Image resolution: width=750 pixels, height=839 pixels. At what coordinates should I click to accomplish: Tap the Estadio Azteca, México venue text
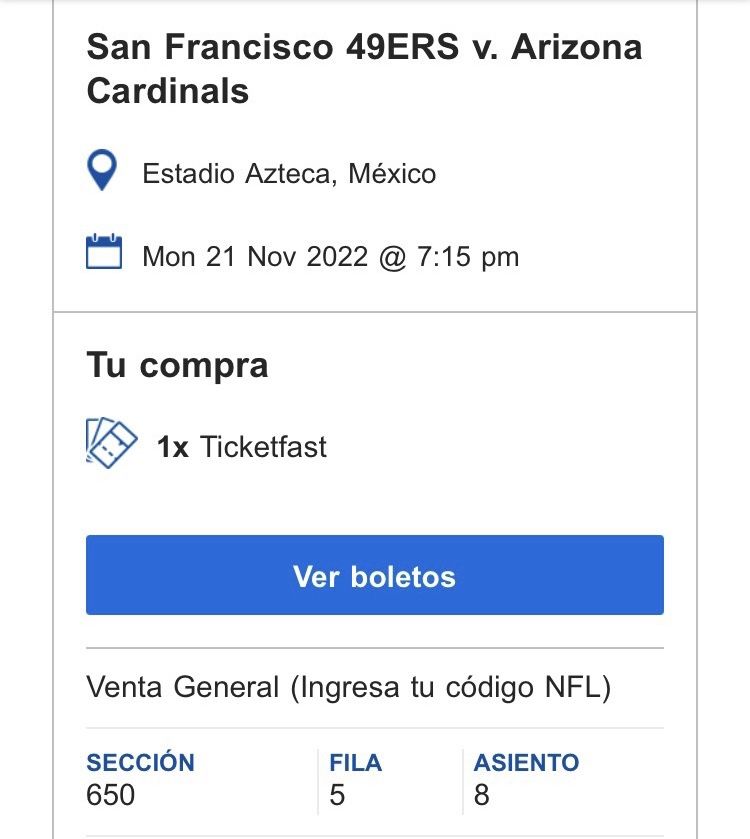289,174
